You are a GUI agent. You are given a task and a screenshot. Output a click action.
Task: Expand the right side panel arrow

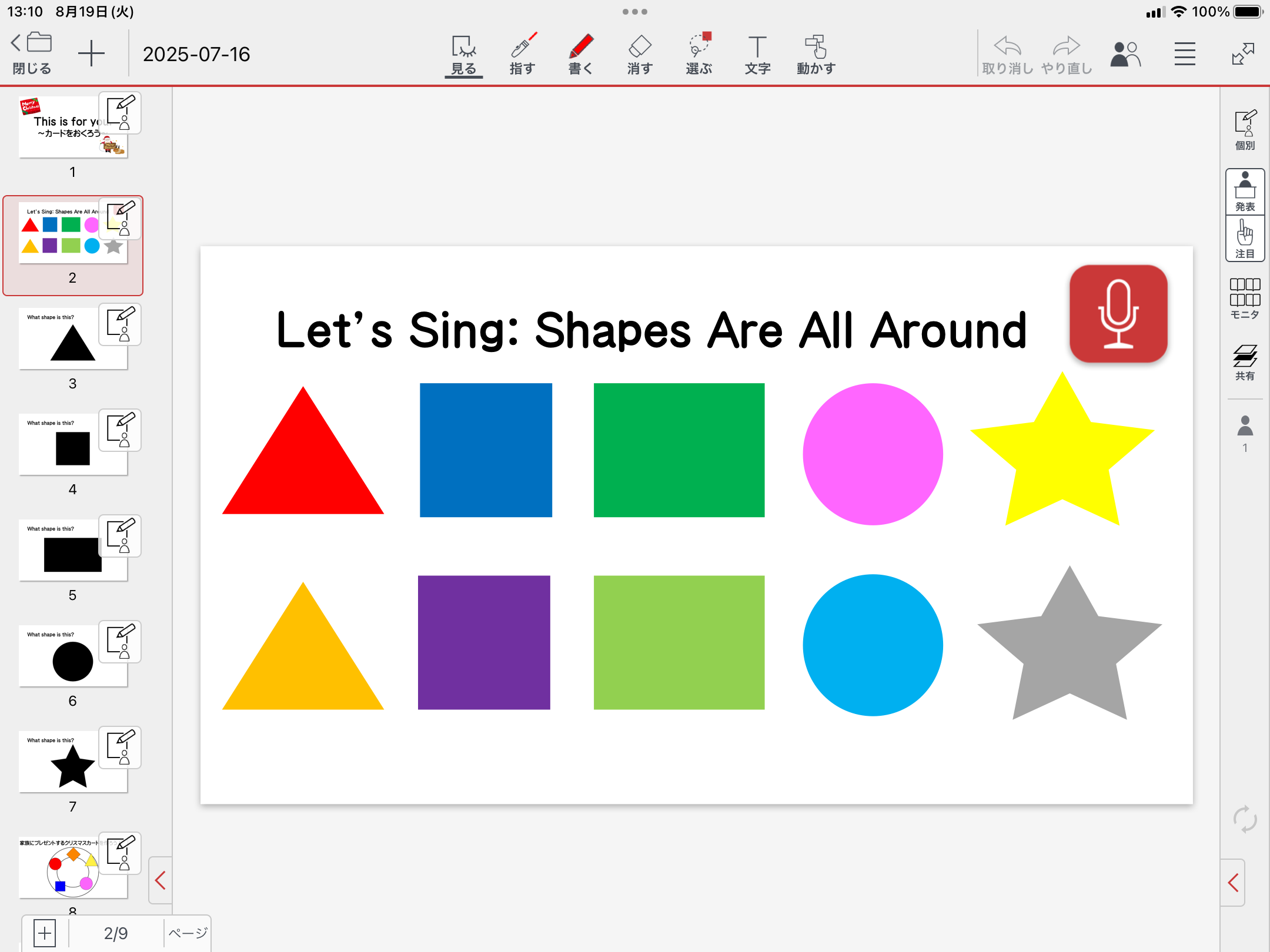[1233, 882]
